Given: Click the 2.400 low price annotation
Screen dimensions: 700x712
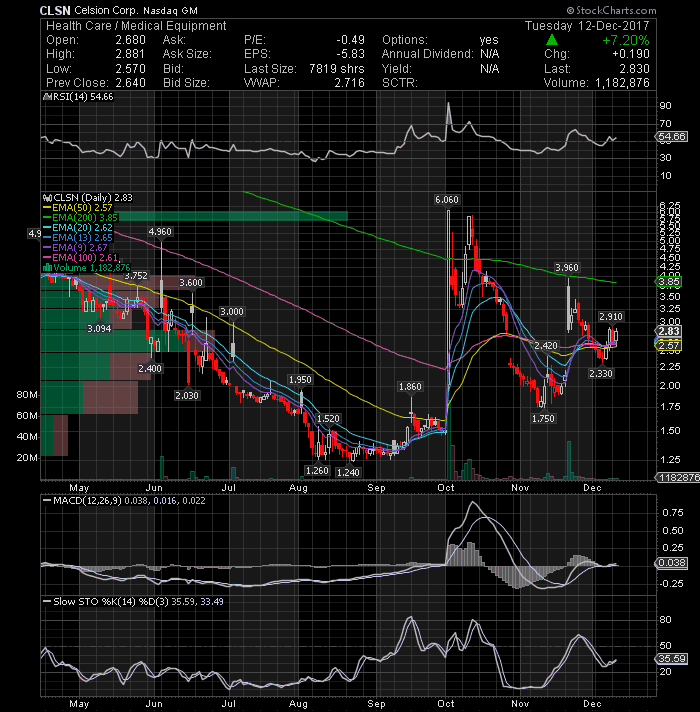Looking at the screenshot, I should [150, 368].
